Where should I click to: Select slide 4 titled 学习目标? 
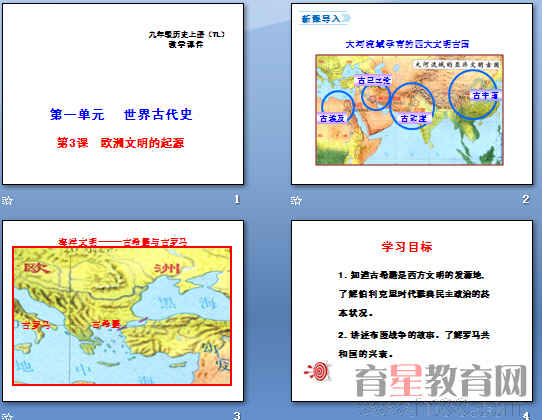412,311
